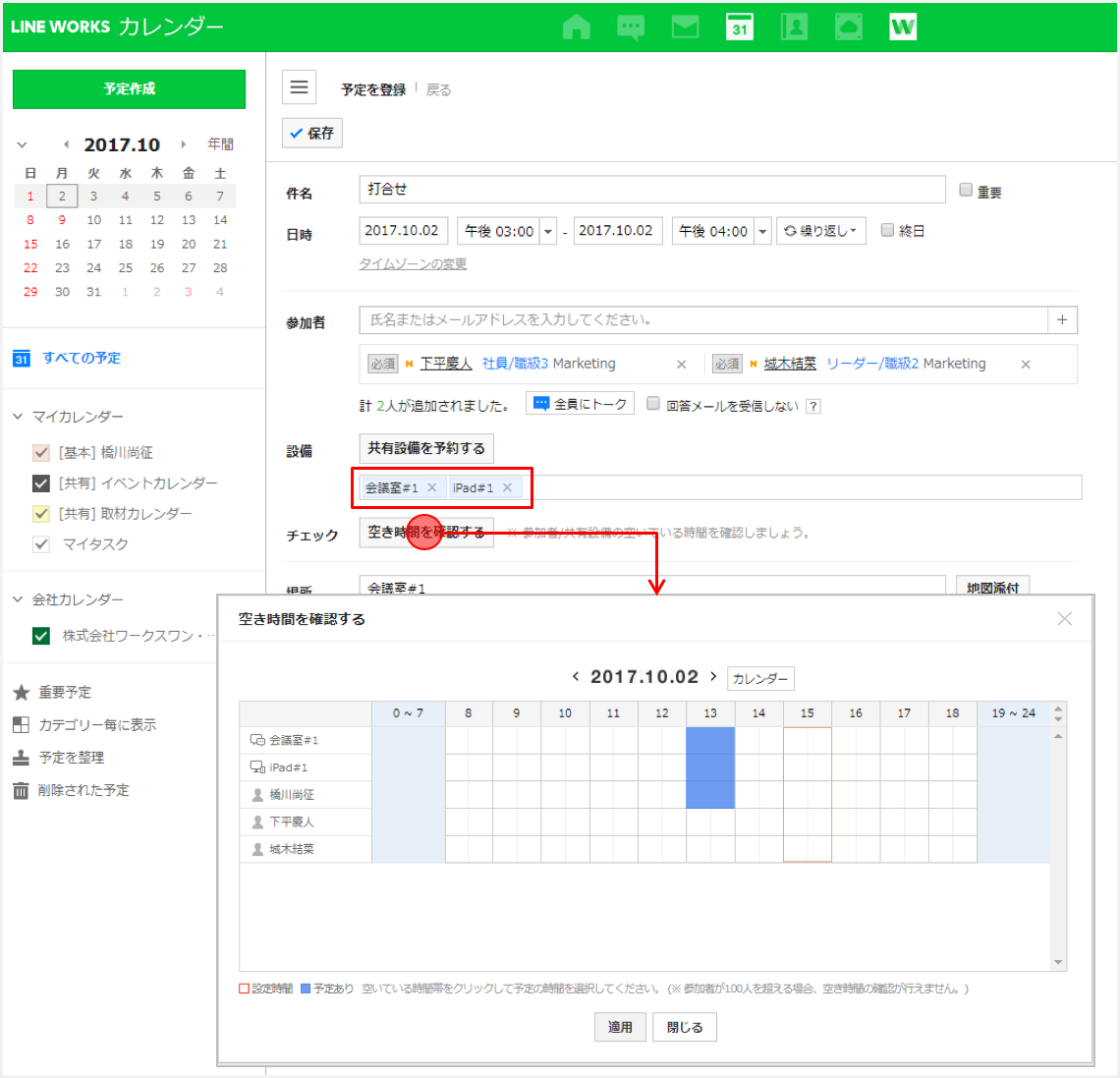1120x1078 pixels.
Task: Click the 取材カレンダー yellow color checkbox
Action: 41,513
